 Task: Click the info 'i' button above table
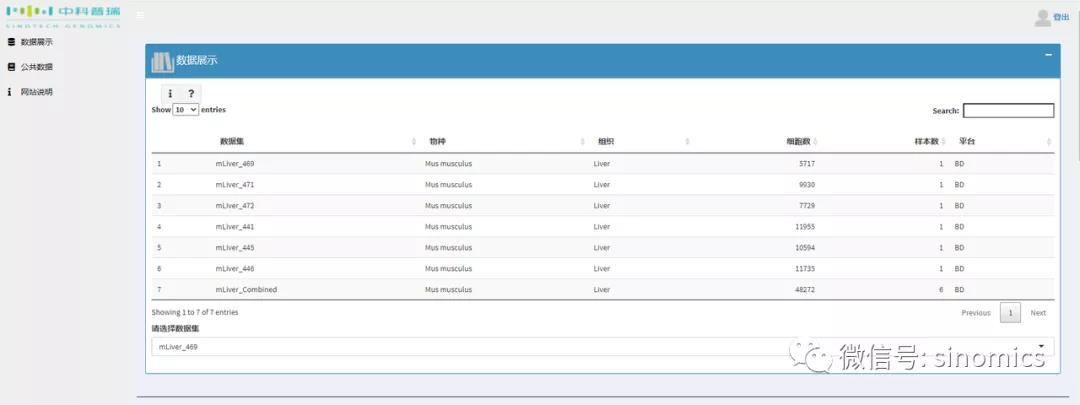(x=170, y=93)
